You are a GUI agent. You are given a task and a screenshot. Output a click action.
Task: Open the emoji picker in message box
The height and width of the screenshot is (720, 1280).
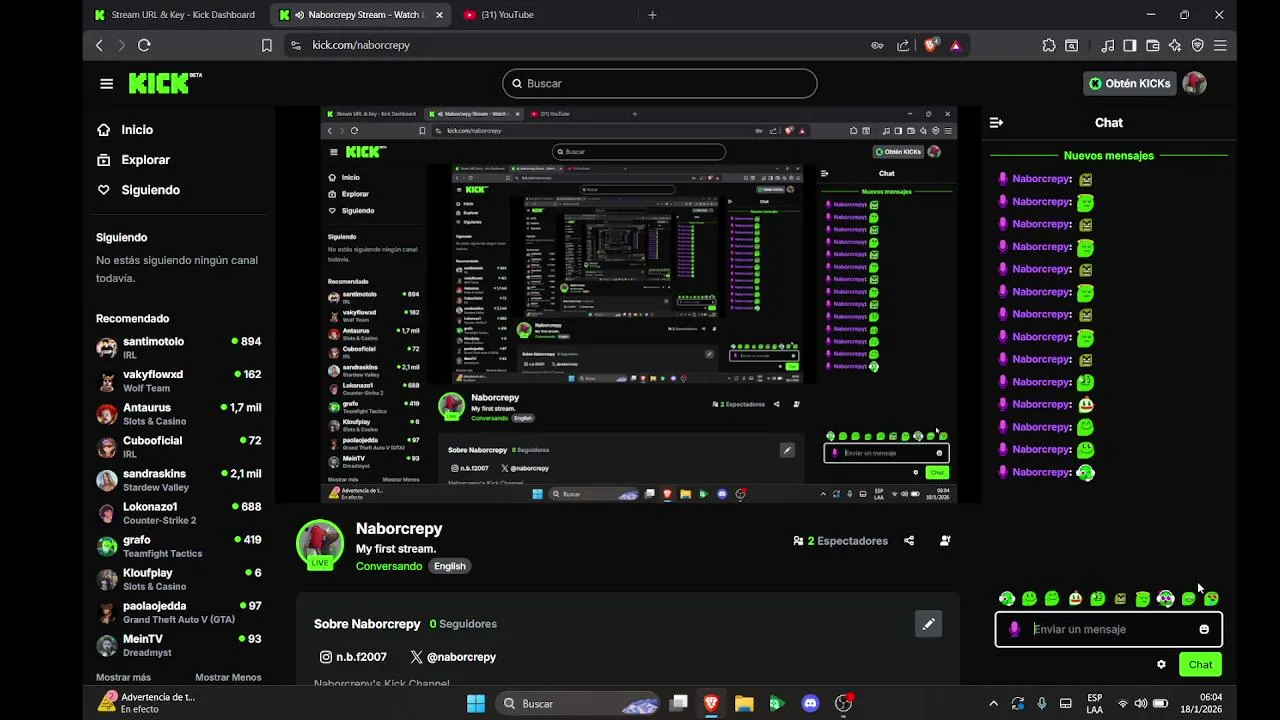point(1204,629)
